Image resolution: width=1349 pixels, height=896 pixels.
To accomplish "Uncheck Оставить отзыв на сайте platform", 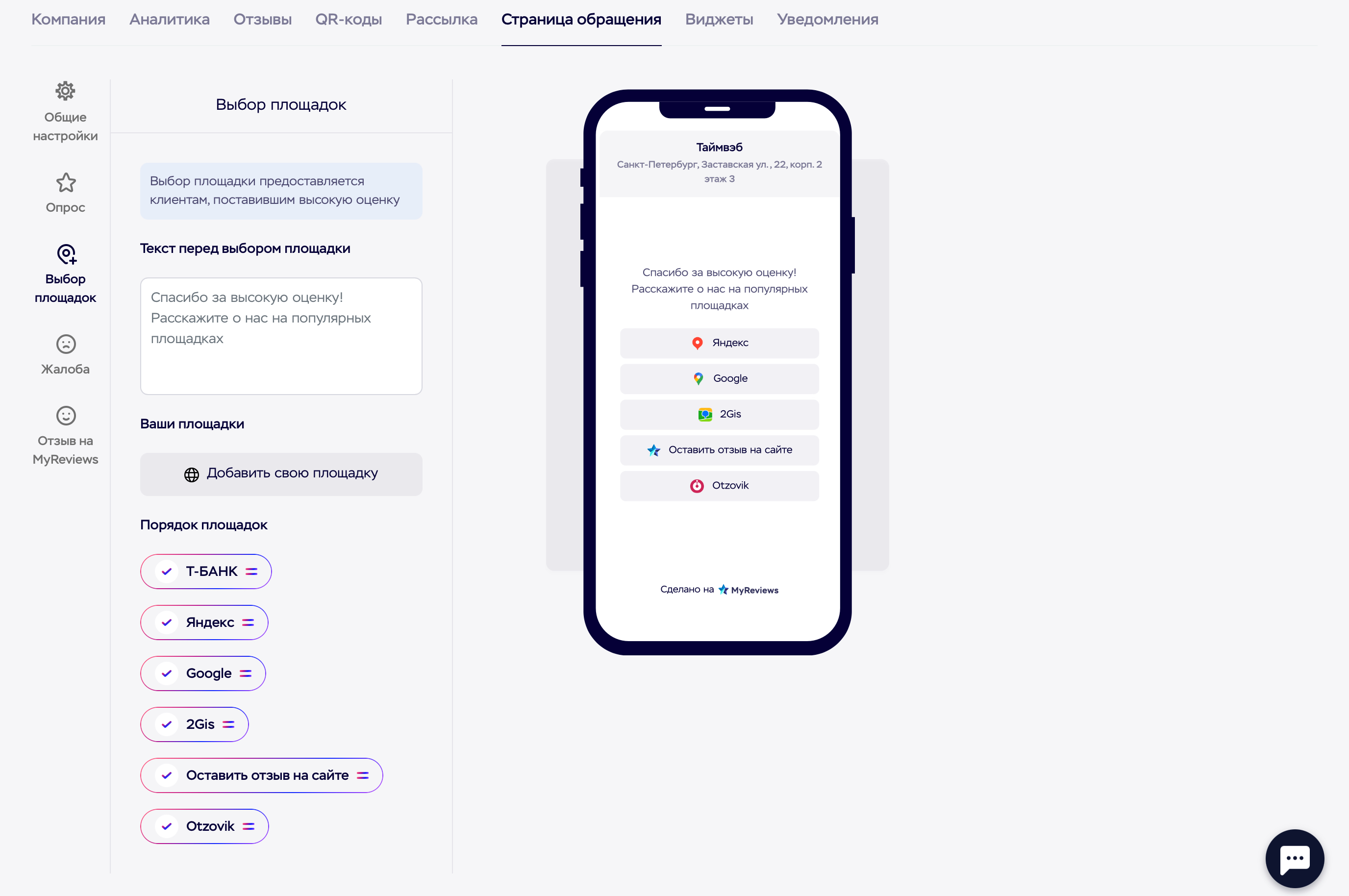I will 167,775.
